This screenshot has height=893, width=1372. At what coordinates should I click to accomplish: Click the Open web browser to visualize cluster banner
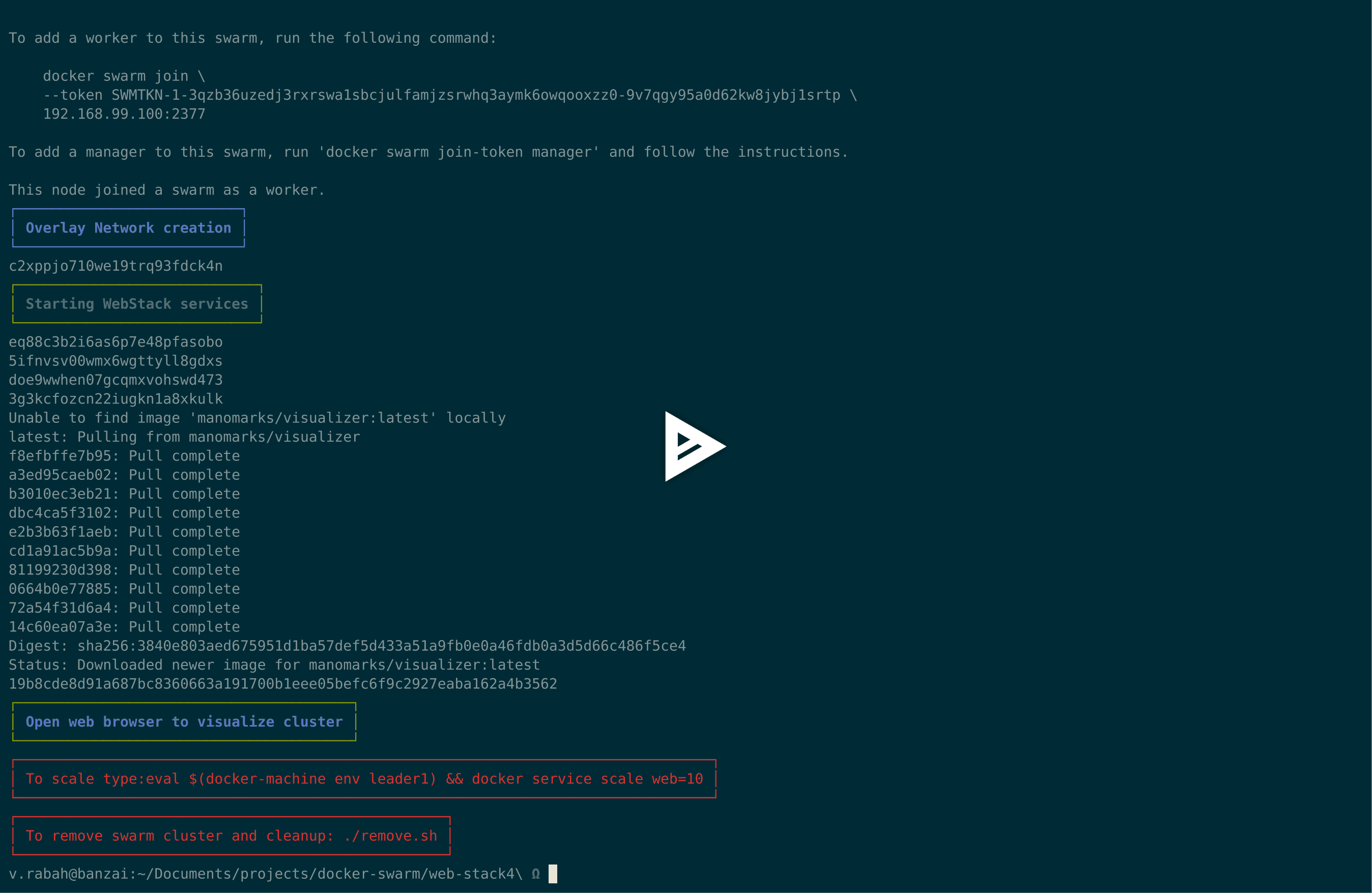pyautogui.click(x=183, y=721)
